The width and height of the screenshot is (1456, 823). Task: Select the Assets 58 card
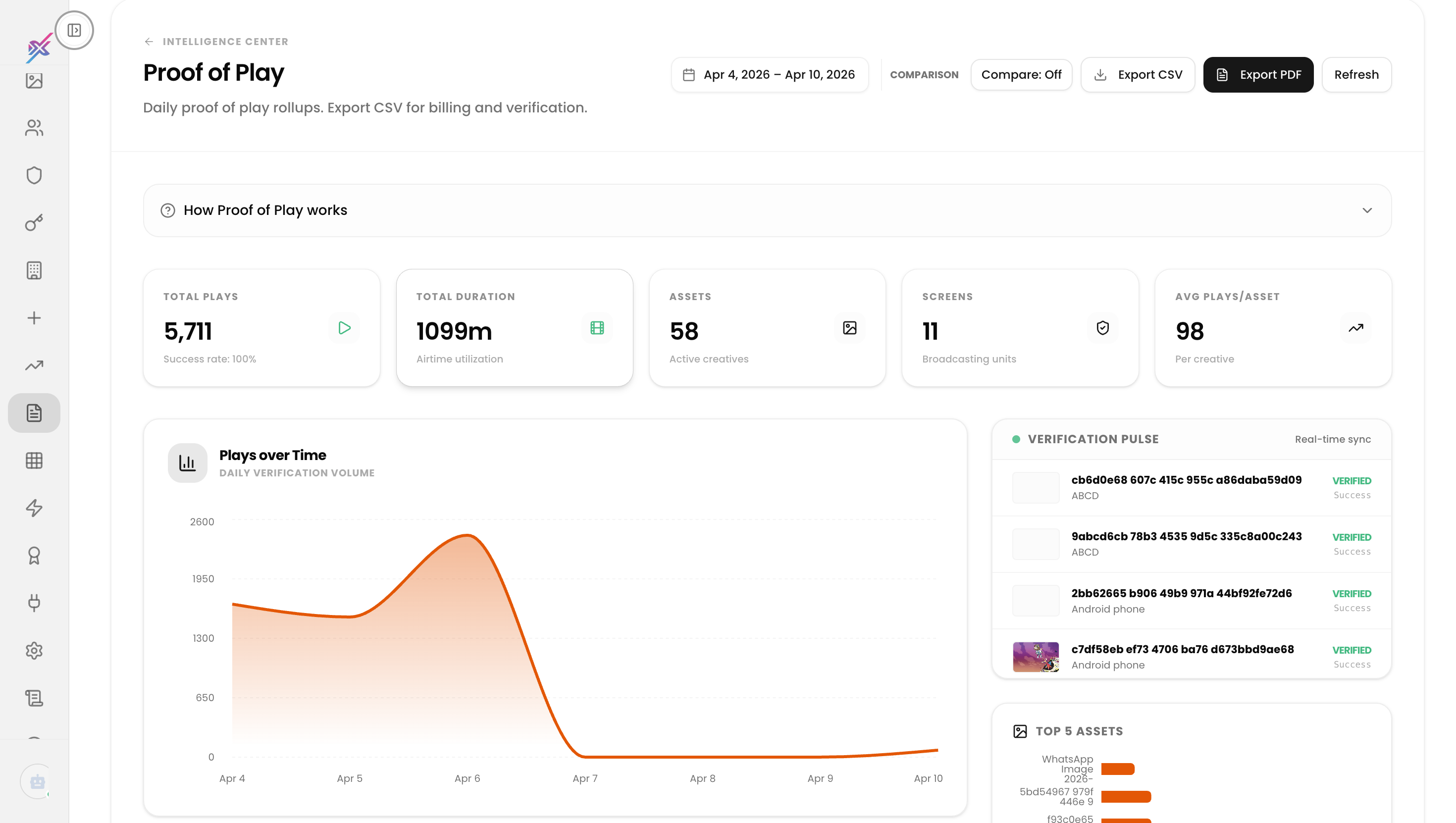point(767,328)
